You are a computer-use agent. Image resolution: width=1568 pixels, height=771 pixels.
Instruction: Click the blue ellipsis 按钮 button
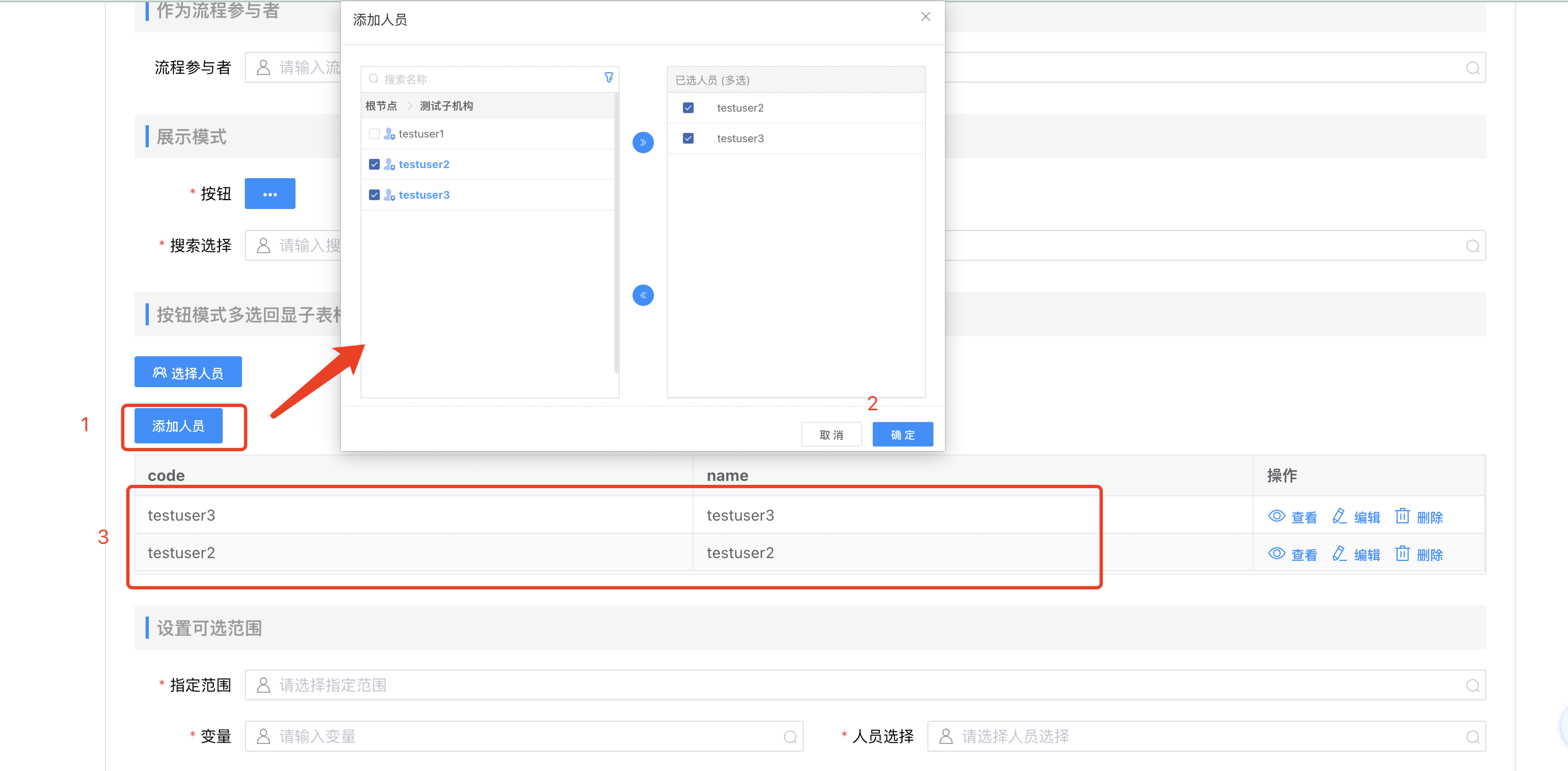[270, 194]
